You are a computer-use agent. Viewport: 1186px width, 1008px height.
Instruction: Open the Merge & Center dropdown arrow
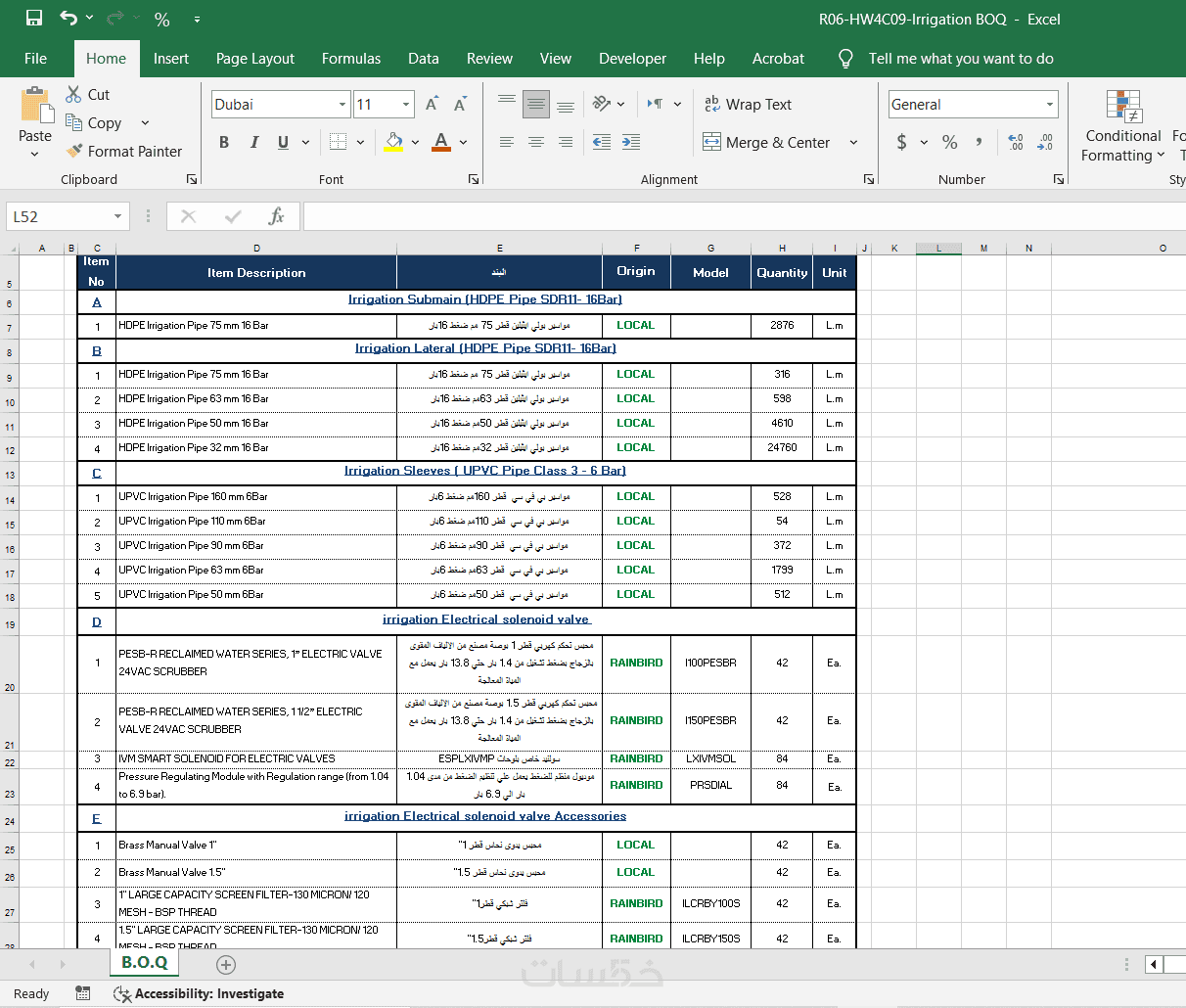853,142
